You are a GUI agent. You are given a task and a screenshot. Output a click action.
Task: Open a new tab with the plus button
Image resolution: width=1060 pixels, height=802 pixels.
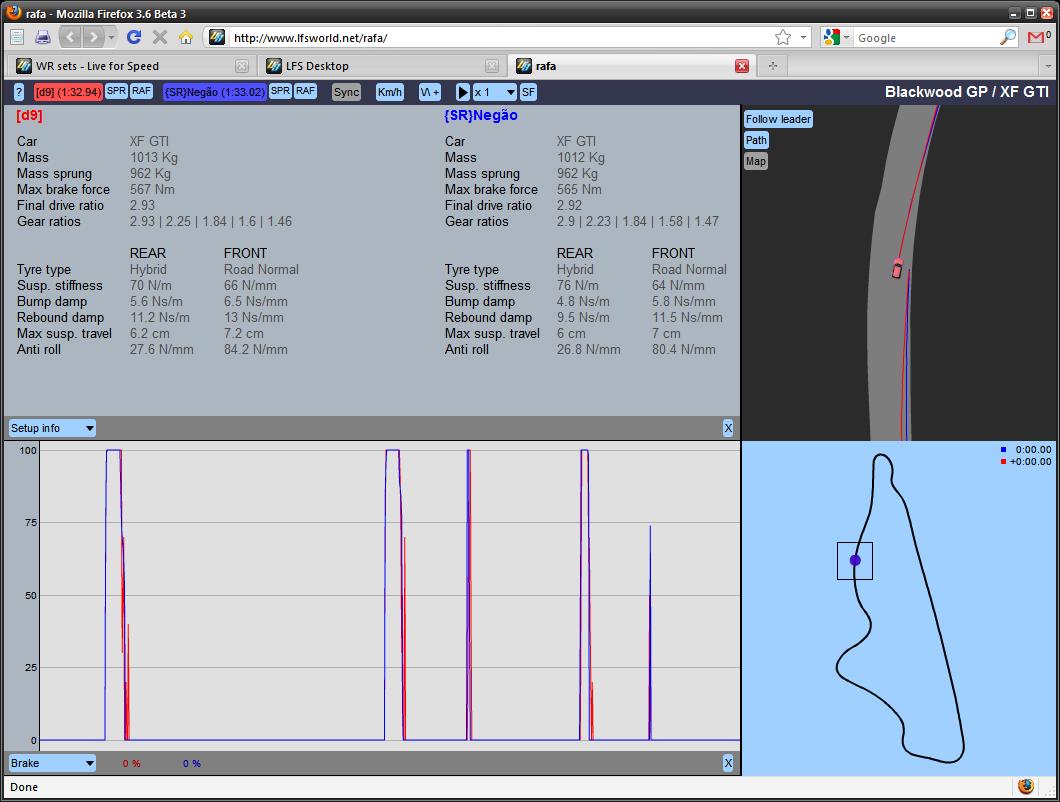(x=772, y=66)
